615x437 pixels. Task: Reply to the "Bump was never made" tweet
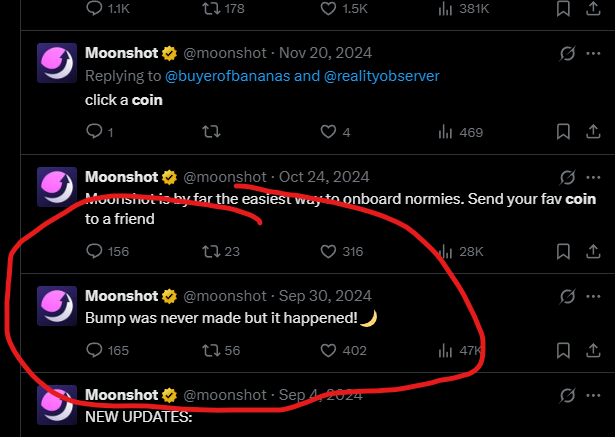click(x=94, y=350)
